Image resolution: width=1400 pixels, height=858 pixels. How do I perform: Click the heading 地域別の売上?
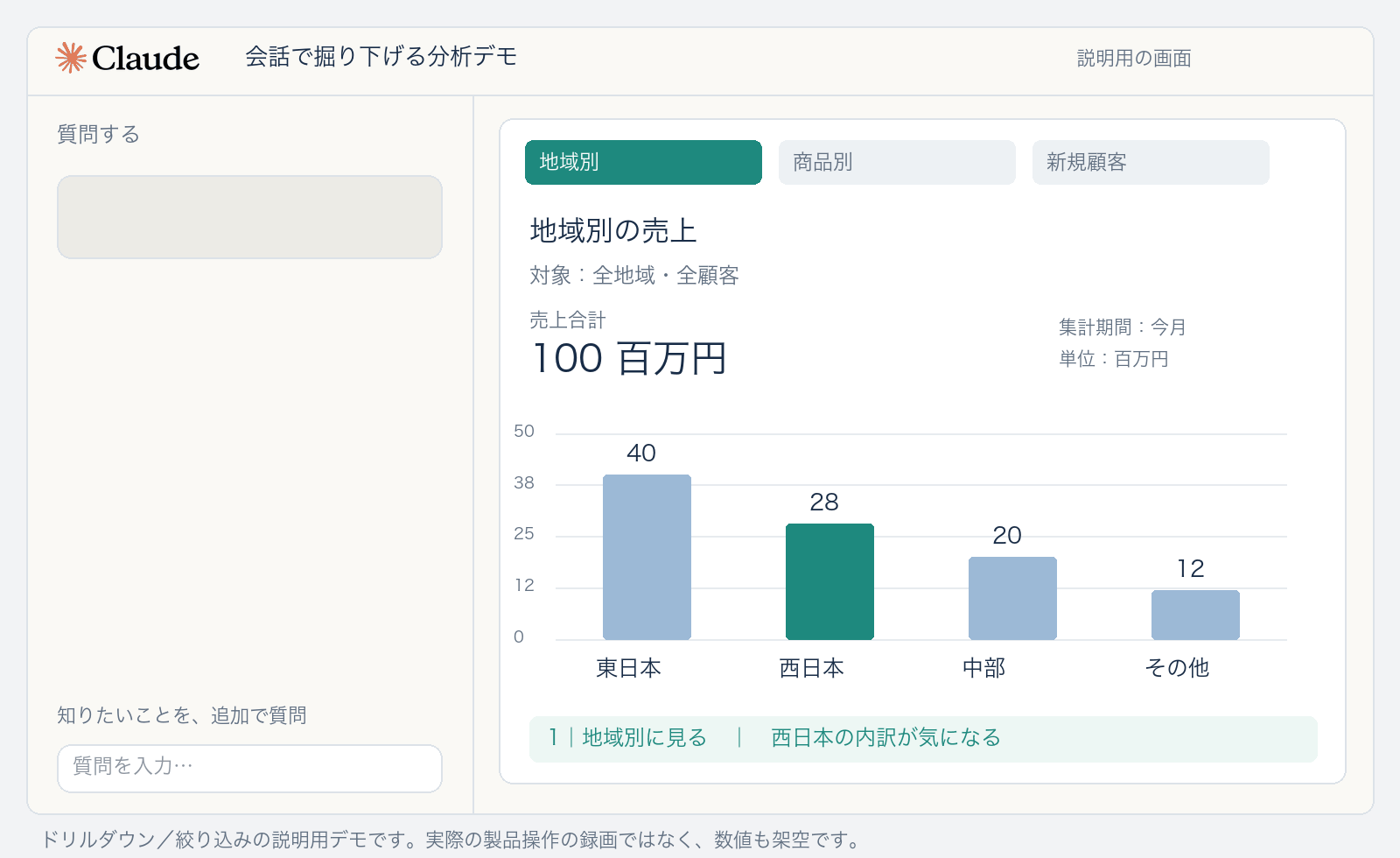coord(613,230)
